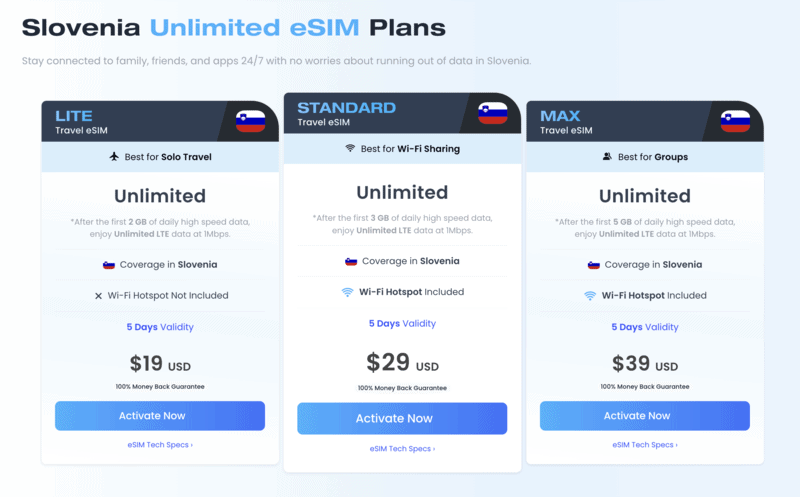Click Wi-Fi Hotspot icon in MAX plan

[x=592, y=295]
